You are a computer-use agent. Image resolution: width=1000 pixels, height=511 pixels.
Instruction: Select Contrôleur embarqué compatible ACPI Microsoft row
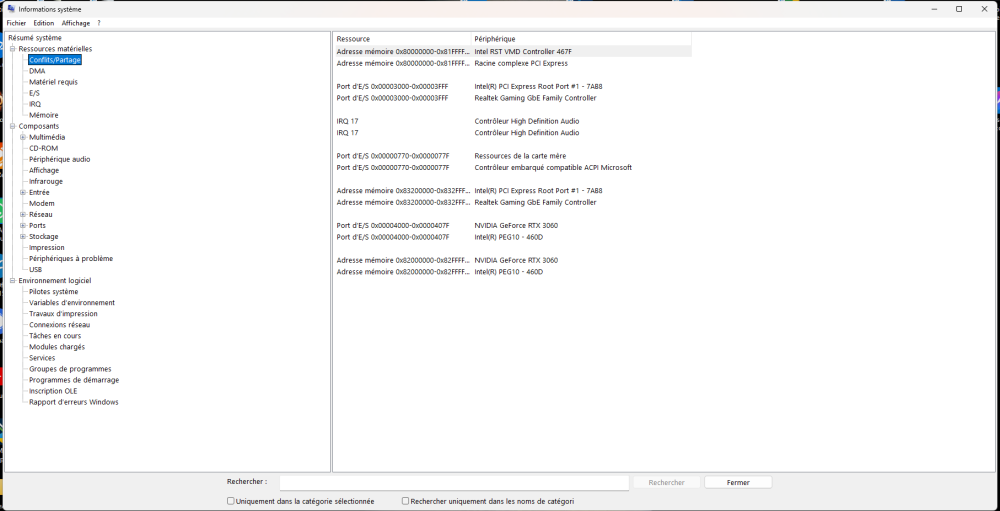(513, 168)
